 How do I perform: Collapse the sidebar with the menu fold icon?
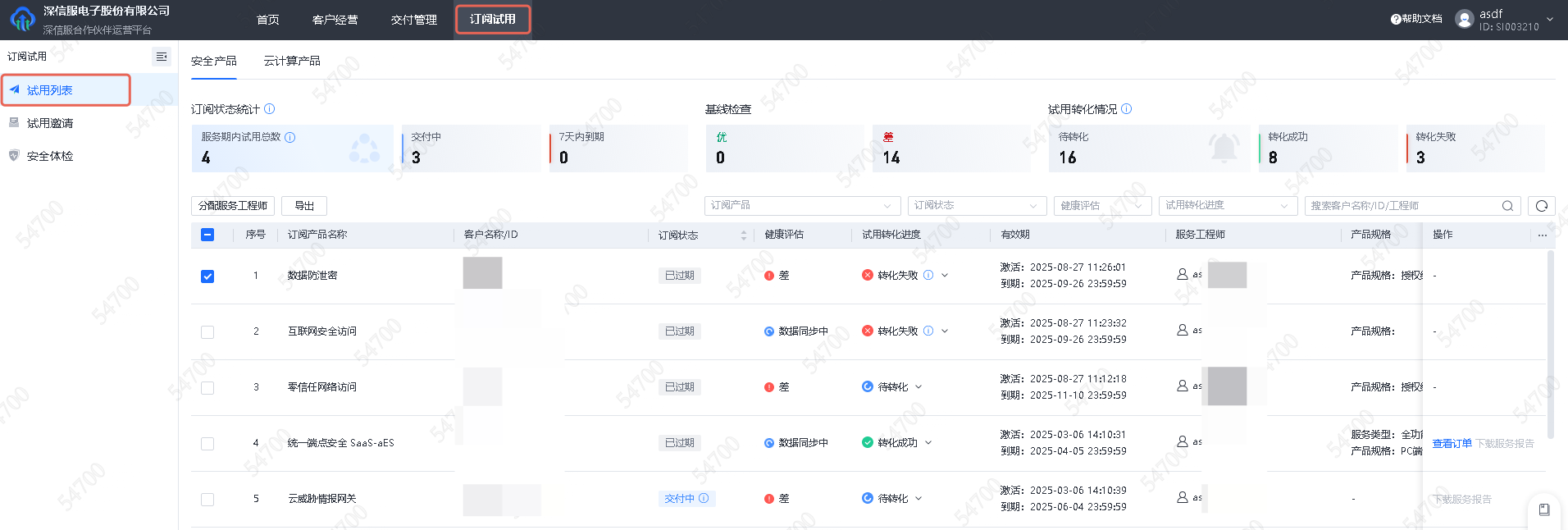click(x=161, y=57)
